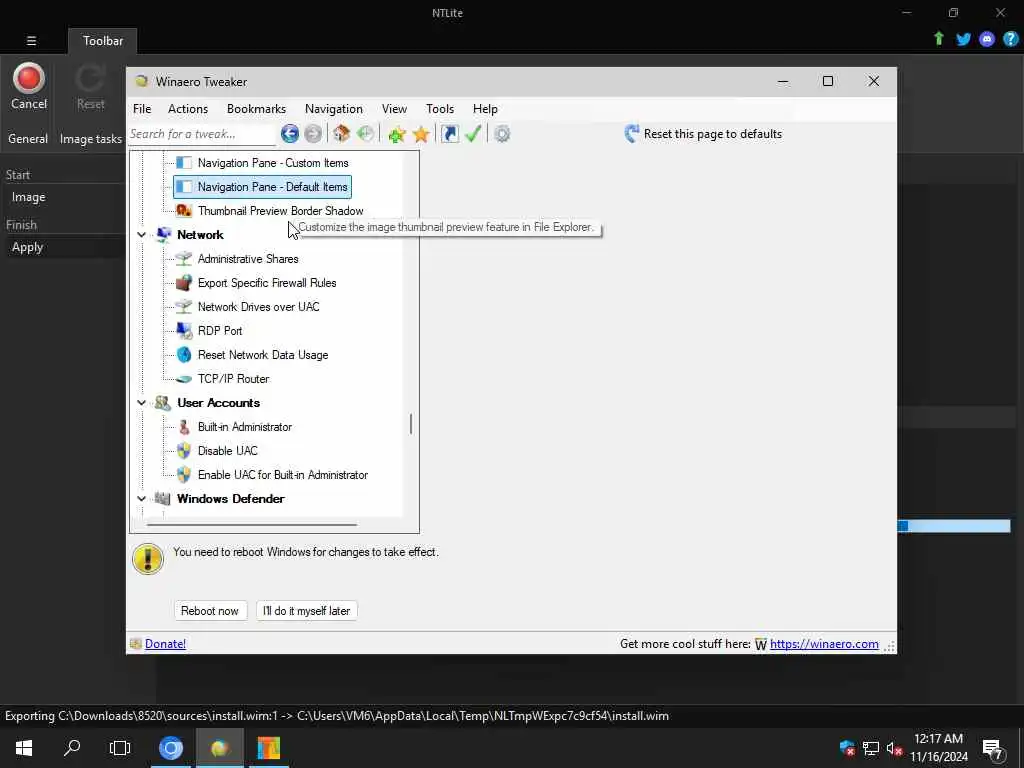Click the create shortcut arrow icon
Viewport: 1024px width, 768px height.
point(450,134)
